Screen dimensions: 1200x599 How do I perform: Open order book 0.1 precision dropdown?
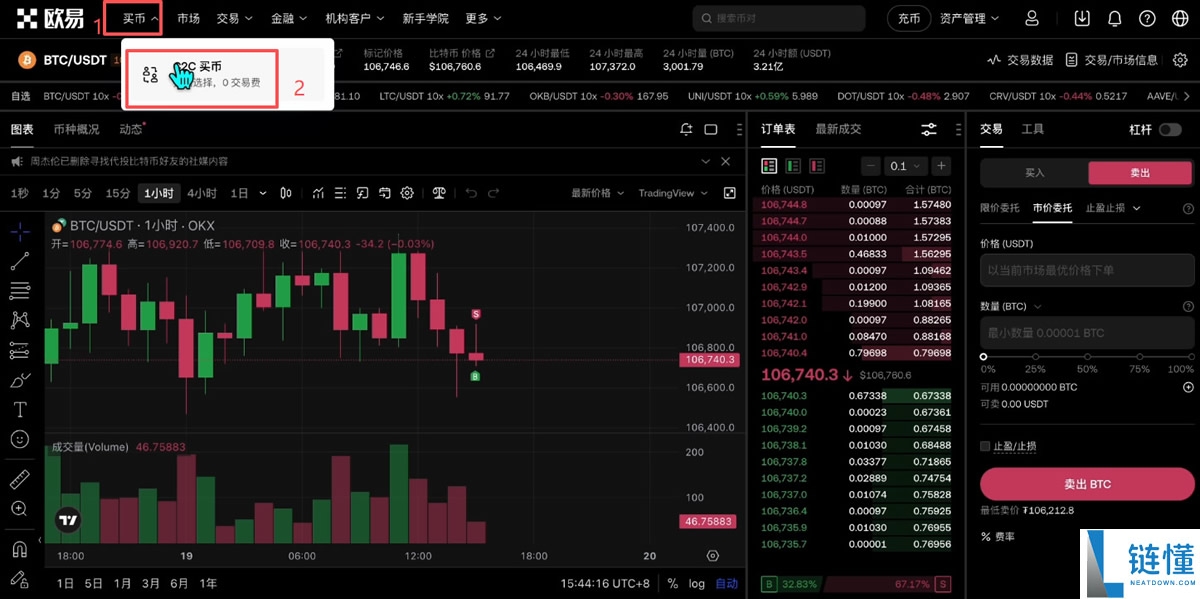coord(907,166)
